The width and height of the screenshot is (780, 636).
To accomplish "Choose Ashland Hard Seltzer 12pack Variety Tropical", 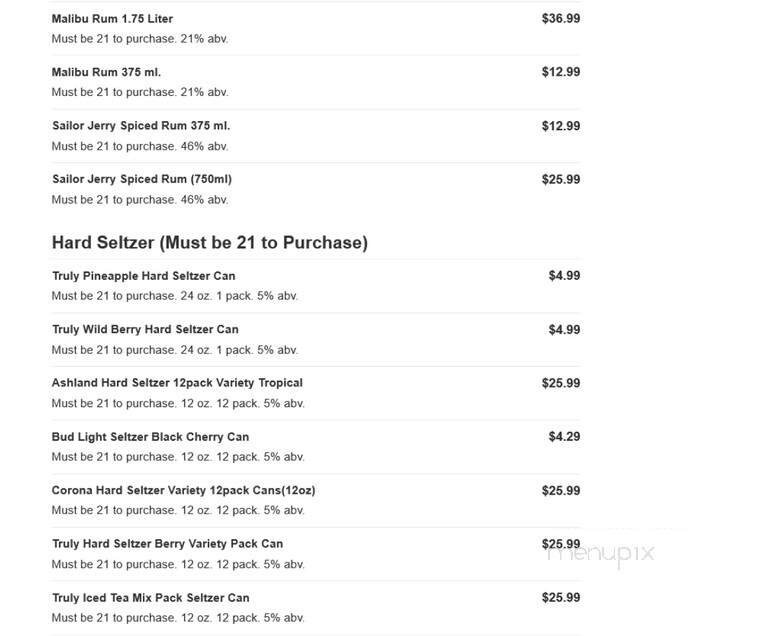I will [x=177, y=383].
